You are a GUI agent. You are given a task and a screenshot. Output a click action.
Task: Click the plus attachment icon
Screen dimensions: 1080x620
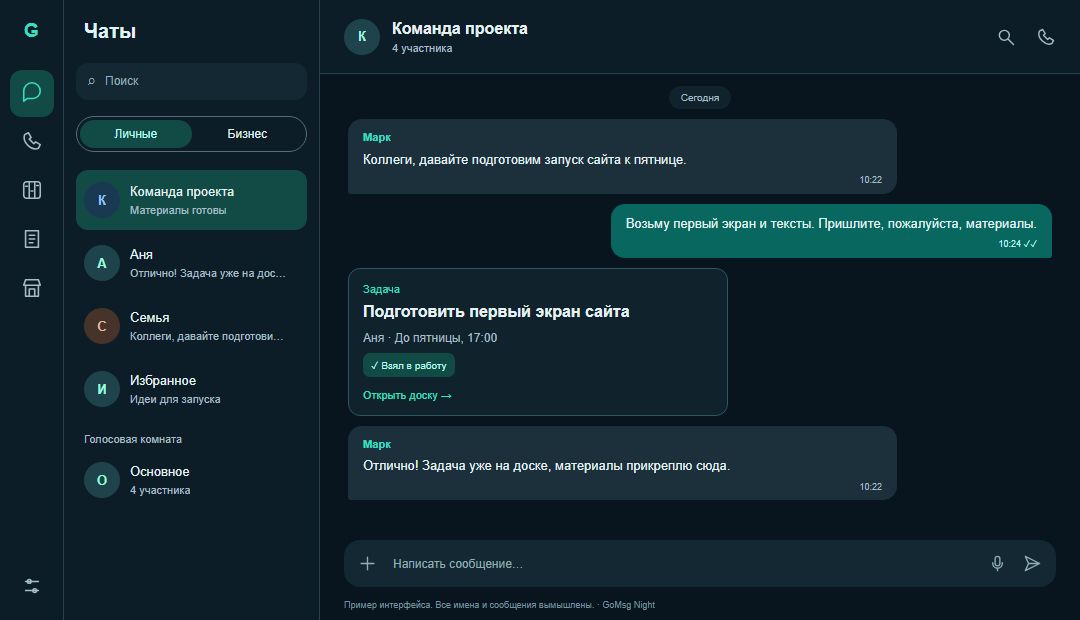[x=368, y=564]
